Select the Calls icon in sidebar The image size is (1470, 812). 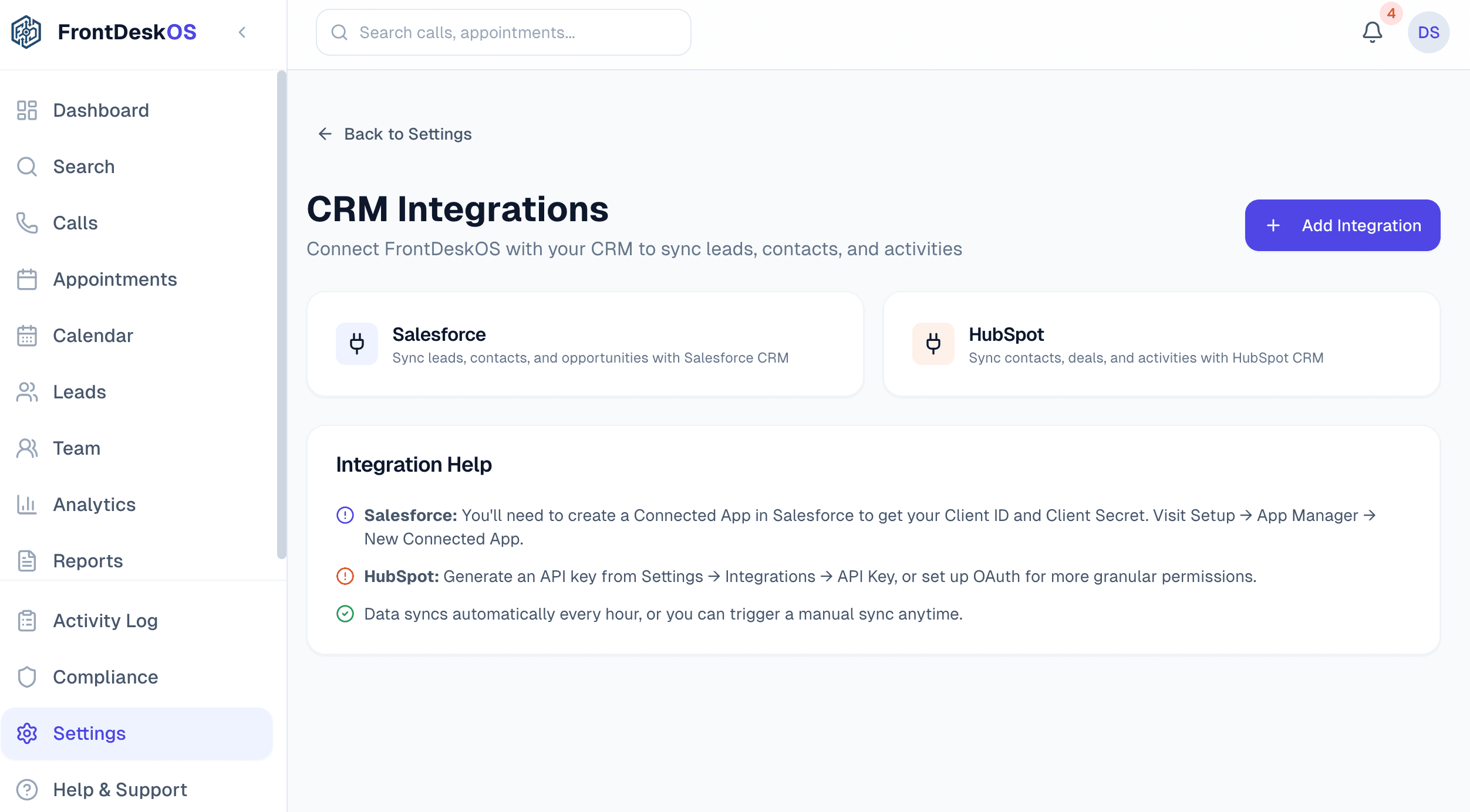(26, 223)
